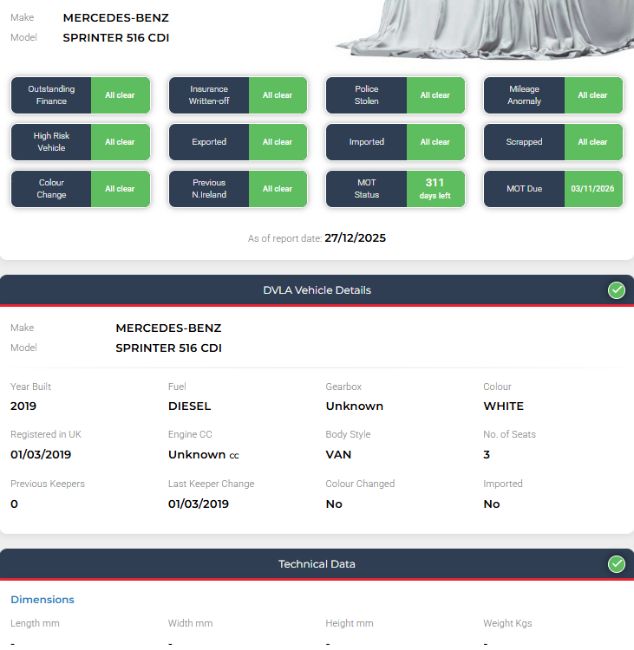Open the Outstanding Finance status badge
This screenshot has width=634, height=650.
click(x=80, y=95)
